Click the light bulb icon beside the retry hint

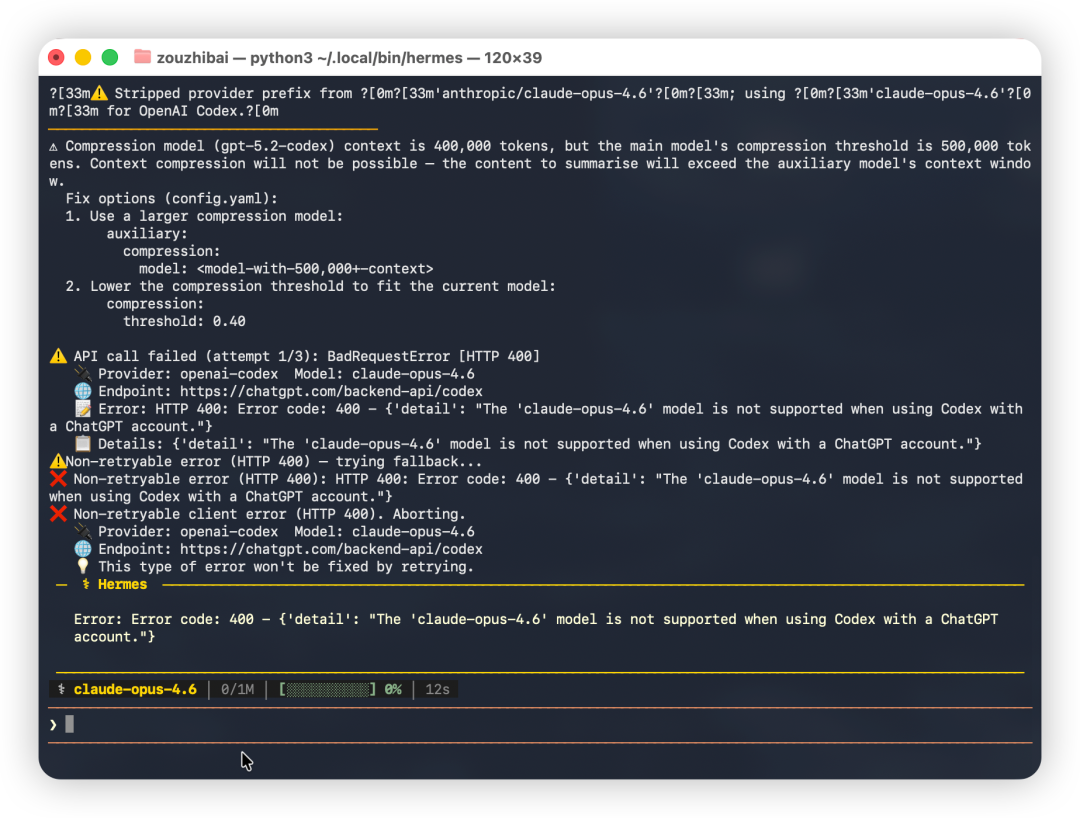click(x=83, y=567)
